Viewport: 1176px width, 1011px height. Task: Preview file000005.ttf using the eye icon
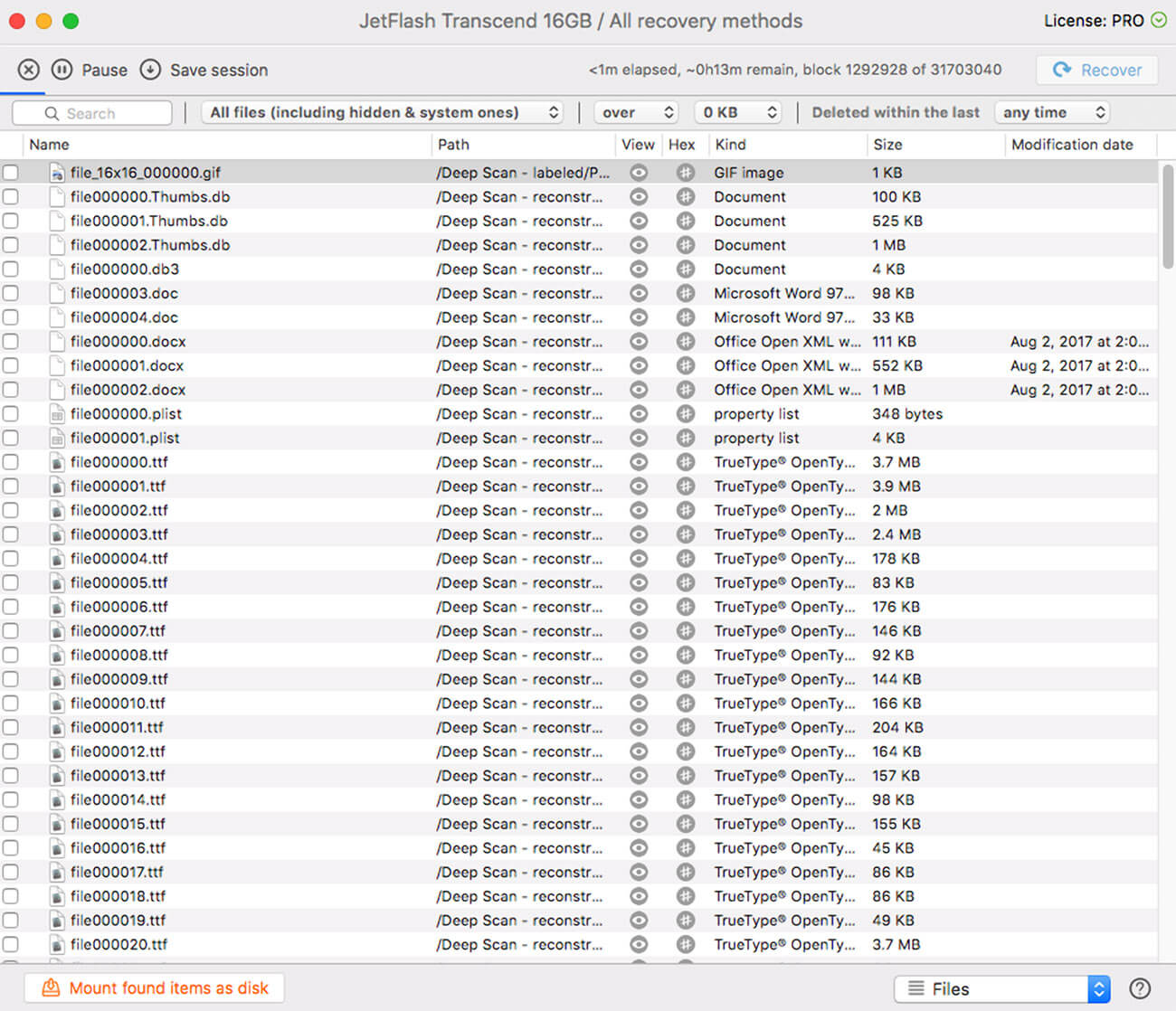pyautogui.click(x=639, y=582)
